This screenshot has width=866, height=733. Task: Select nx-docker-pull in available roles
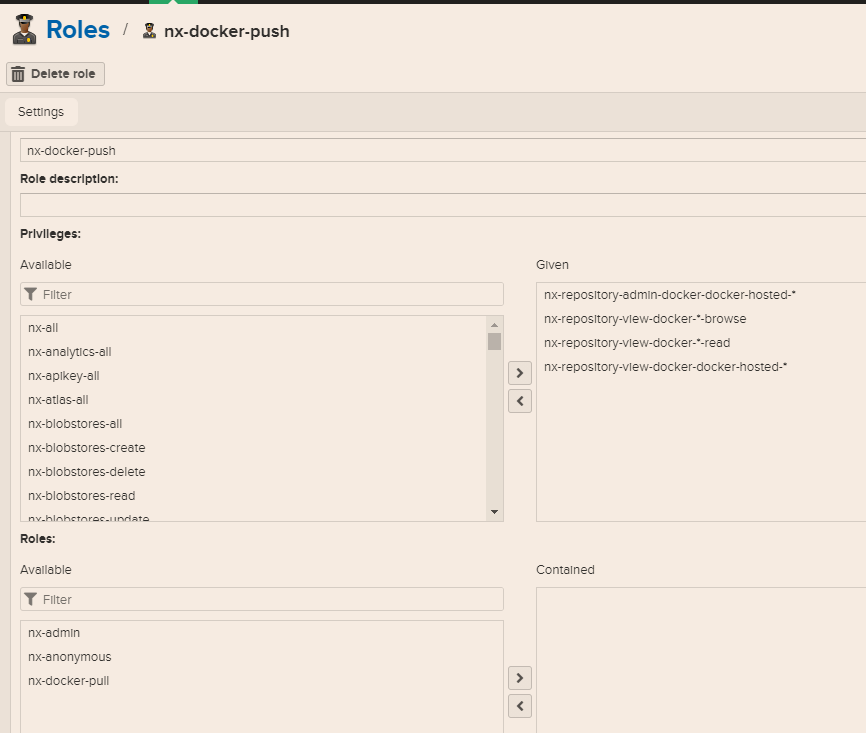coord(69,681)
